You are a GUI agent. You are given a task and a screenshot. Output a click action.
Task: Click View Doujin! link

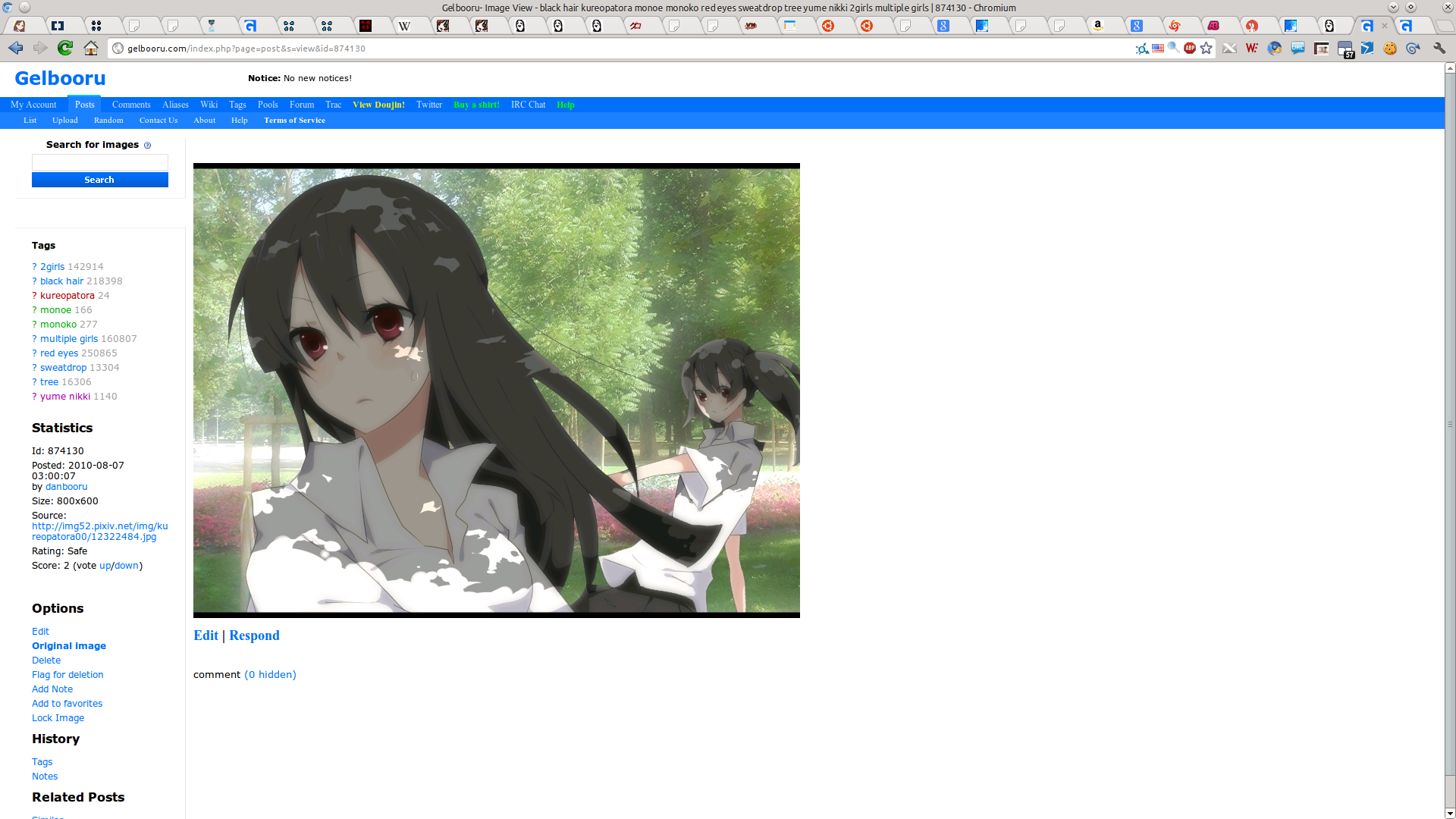tap(378, 105)
